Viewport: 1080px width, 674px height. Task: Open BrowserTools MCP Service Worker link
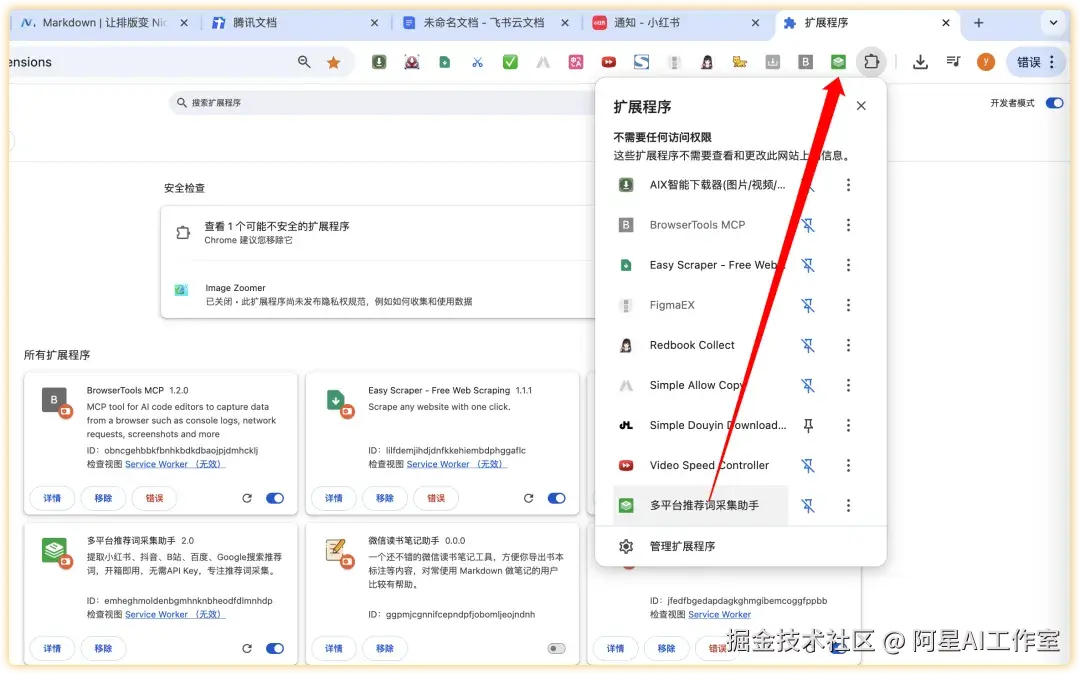[175, 464]
